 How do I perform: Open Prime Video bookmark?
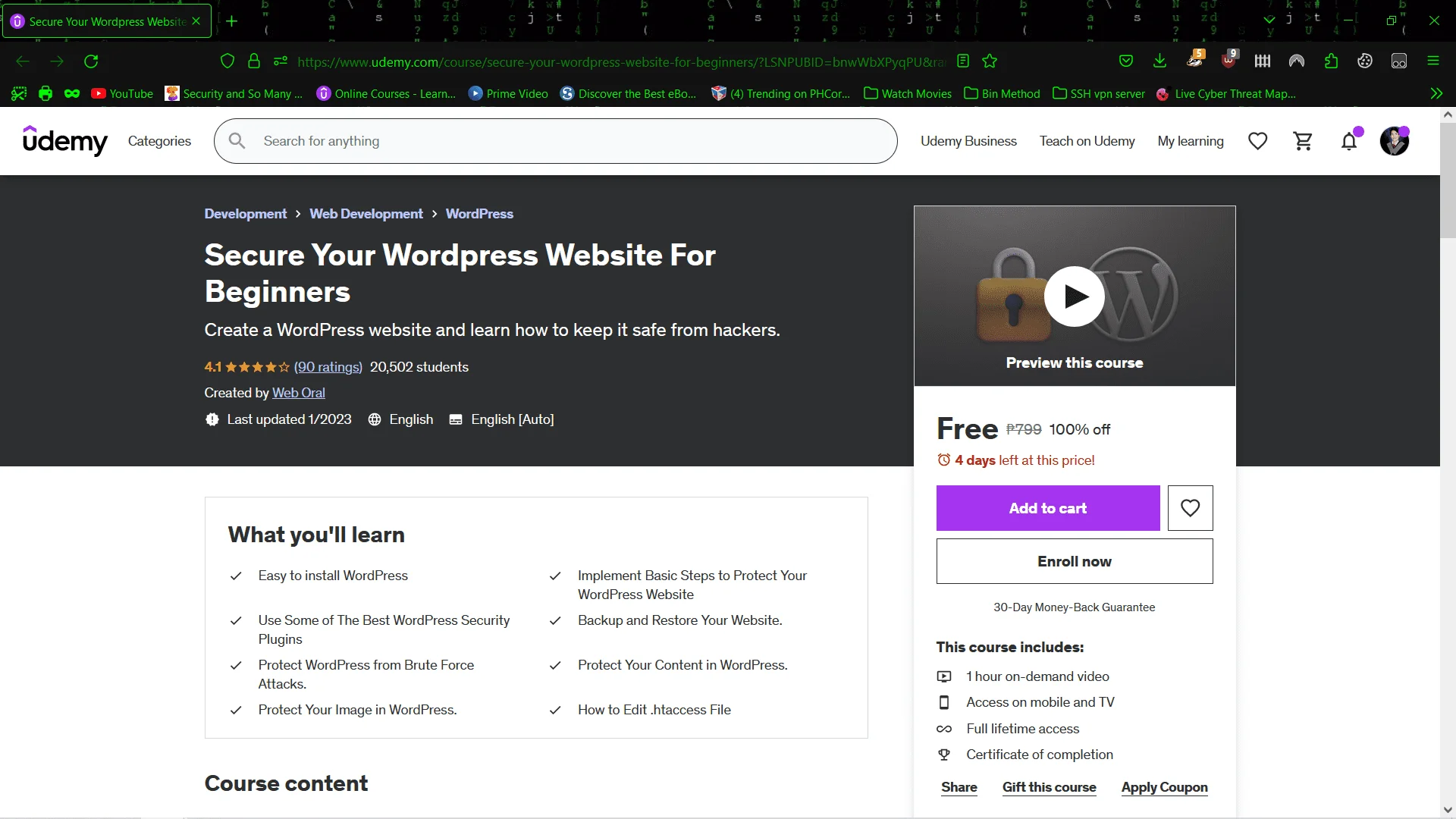(x=508, y=94)
